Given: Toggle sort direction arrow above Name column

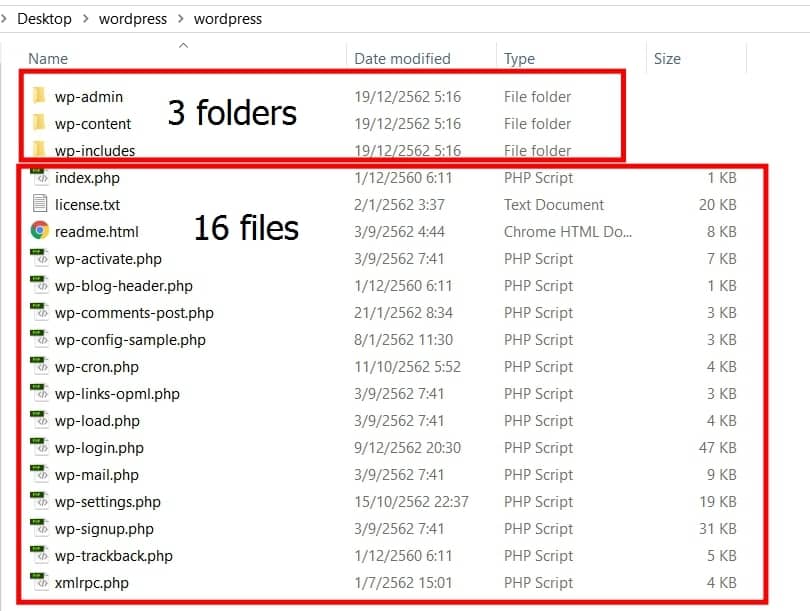Looking at the screenshot, I should [183, 45].
